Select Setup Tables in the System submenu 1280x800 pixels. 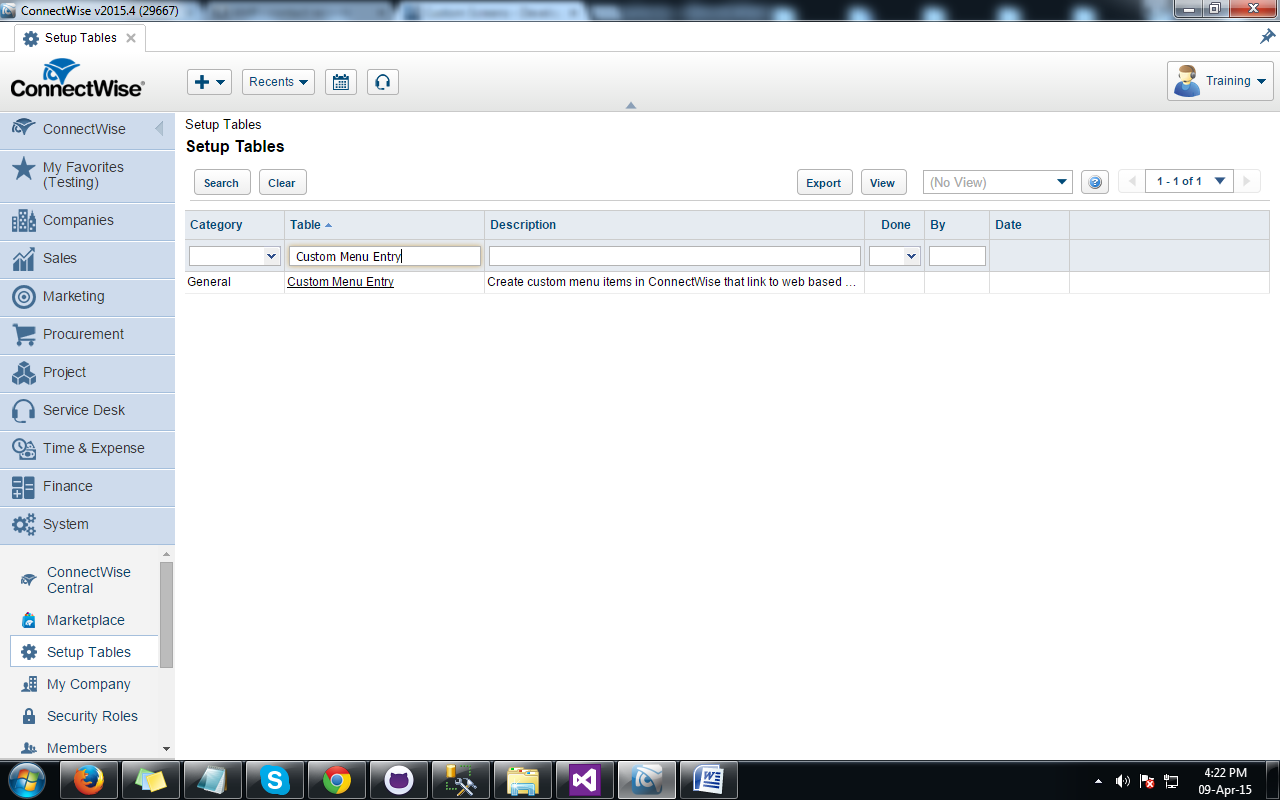coord(84,652)
